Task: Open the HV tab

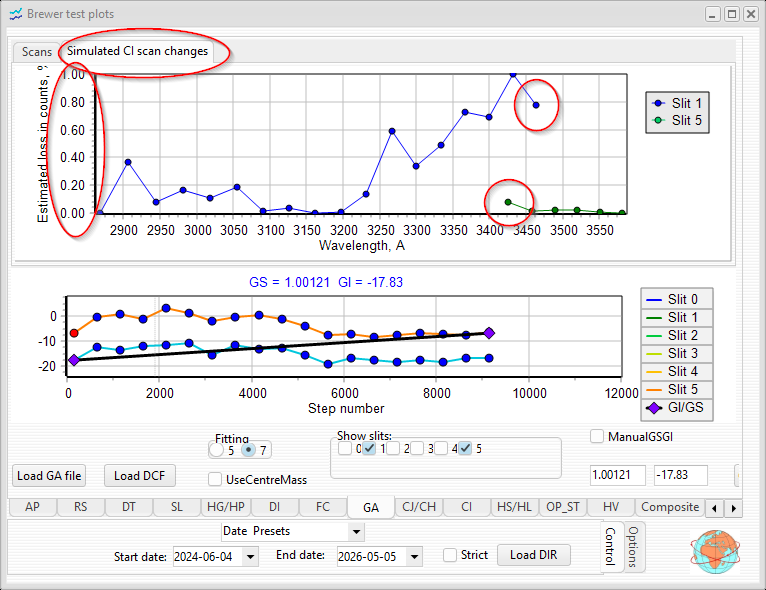Action: click(x=611, y=507)
